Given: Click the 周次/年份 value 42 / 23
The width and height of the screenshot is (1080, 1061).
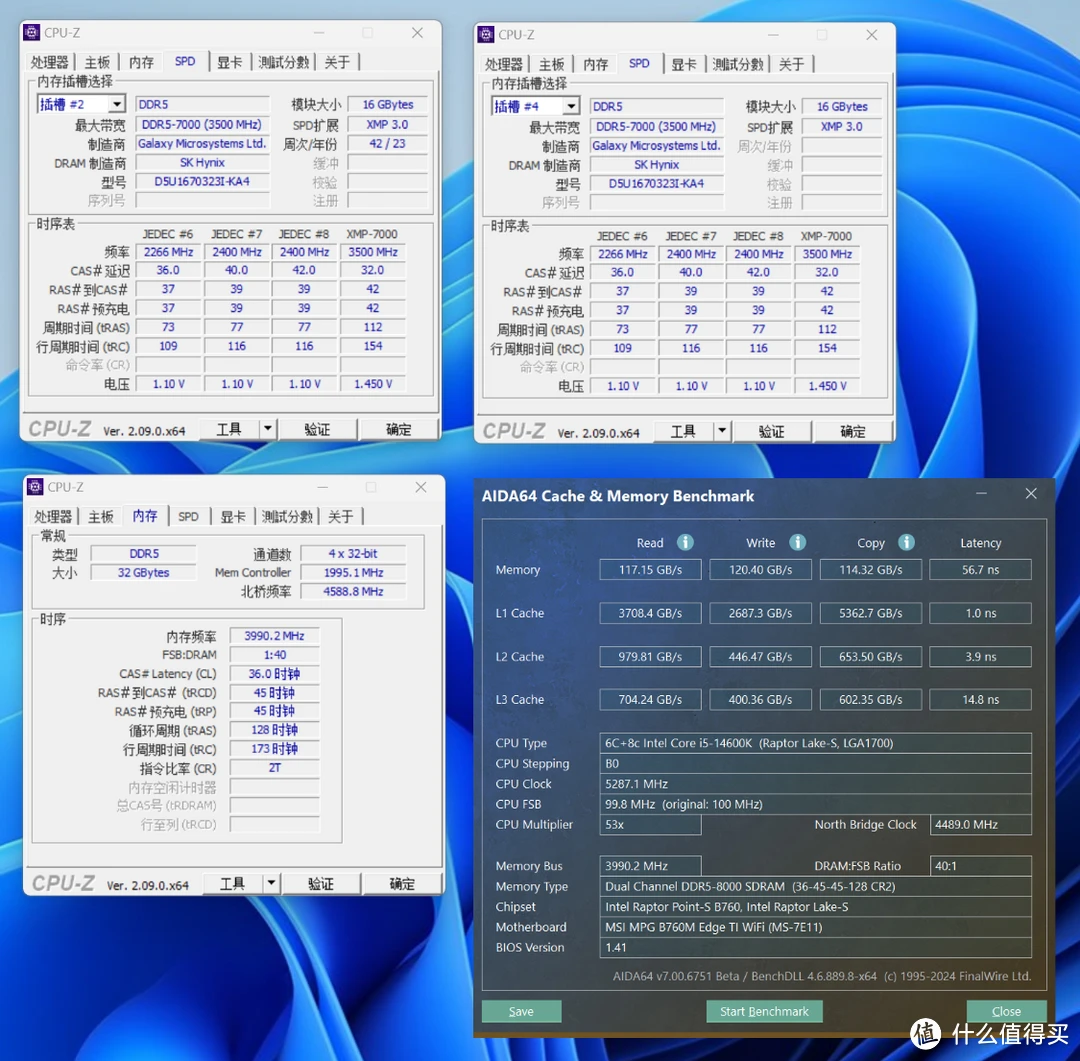Looking at the screenshot, I should [388, 143].
